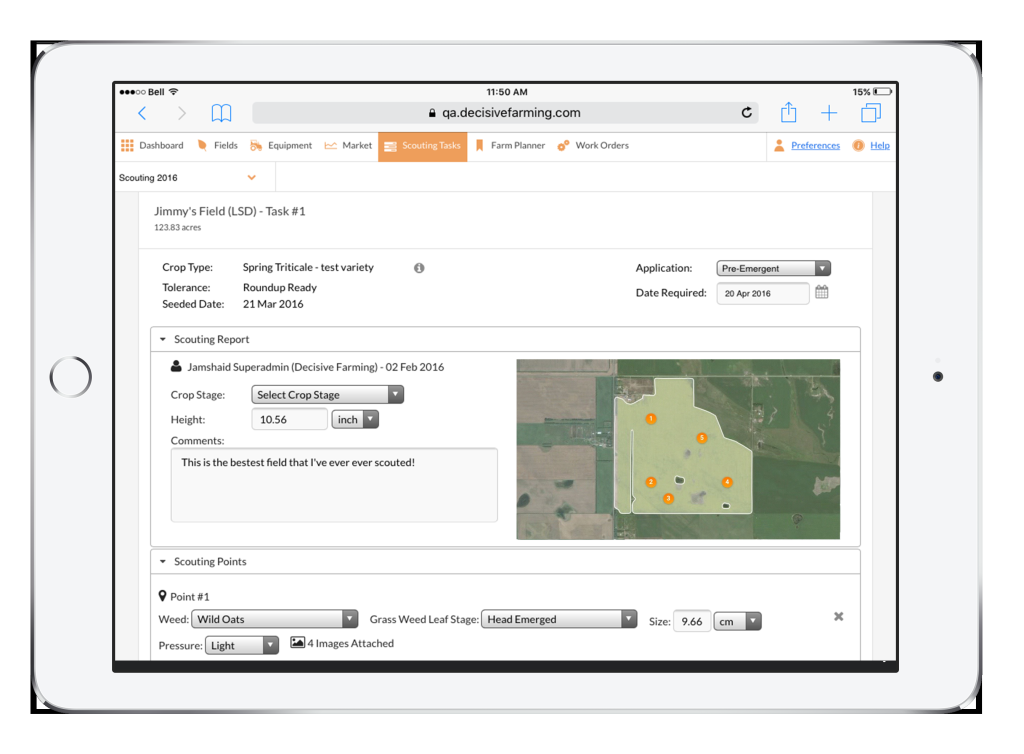Edit the weed Size value field
1024x754 pixels.
coord(692,621)
